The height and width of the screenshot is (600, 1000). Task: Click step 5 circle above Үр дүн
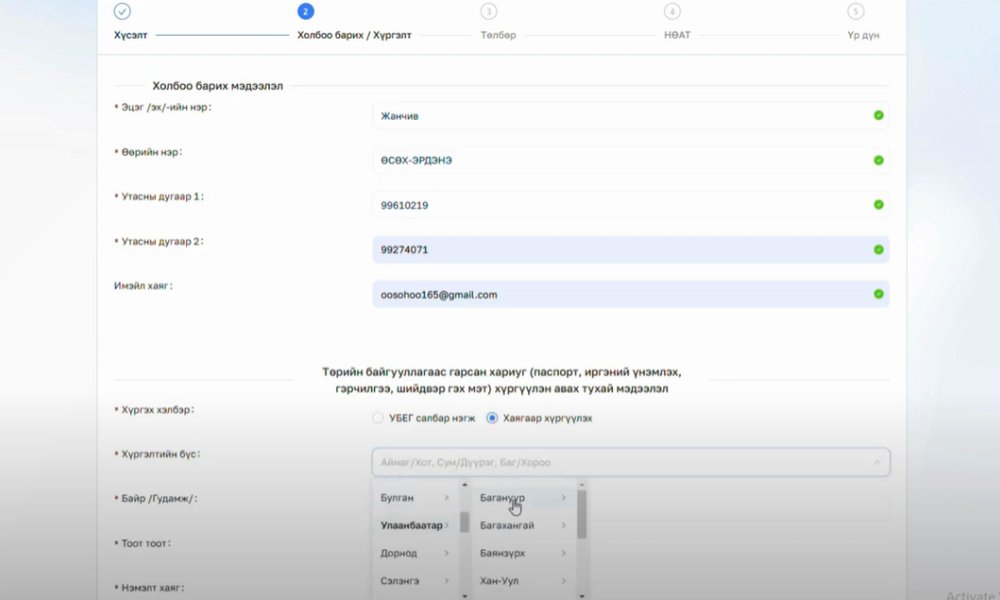pos(855,11)
